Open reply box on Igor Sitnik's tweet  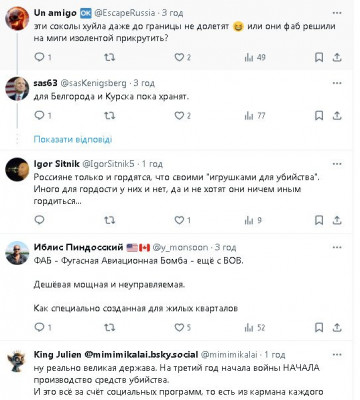40,220
